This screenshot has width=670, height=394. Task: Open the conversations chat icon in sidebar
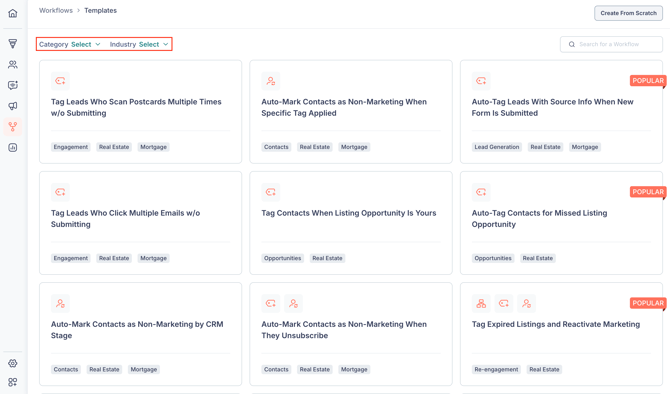(13, 85)
